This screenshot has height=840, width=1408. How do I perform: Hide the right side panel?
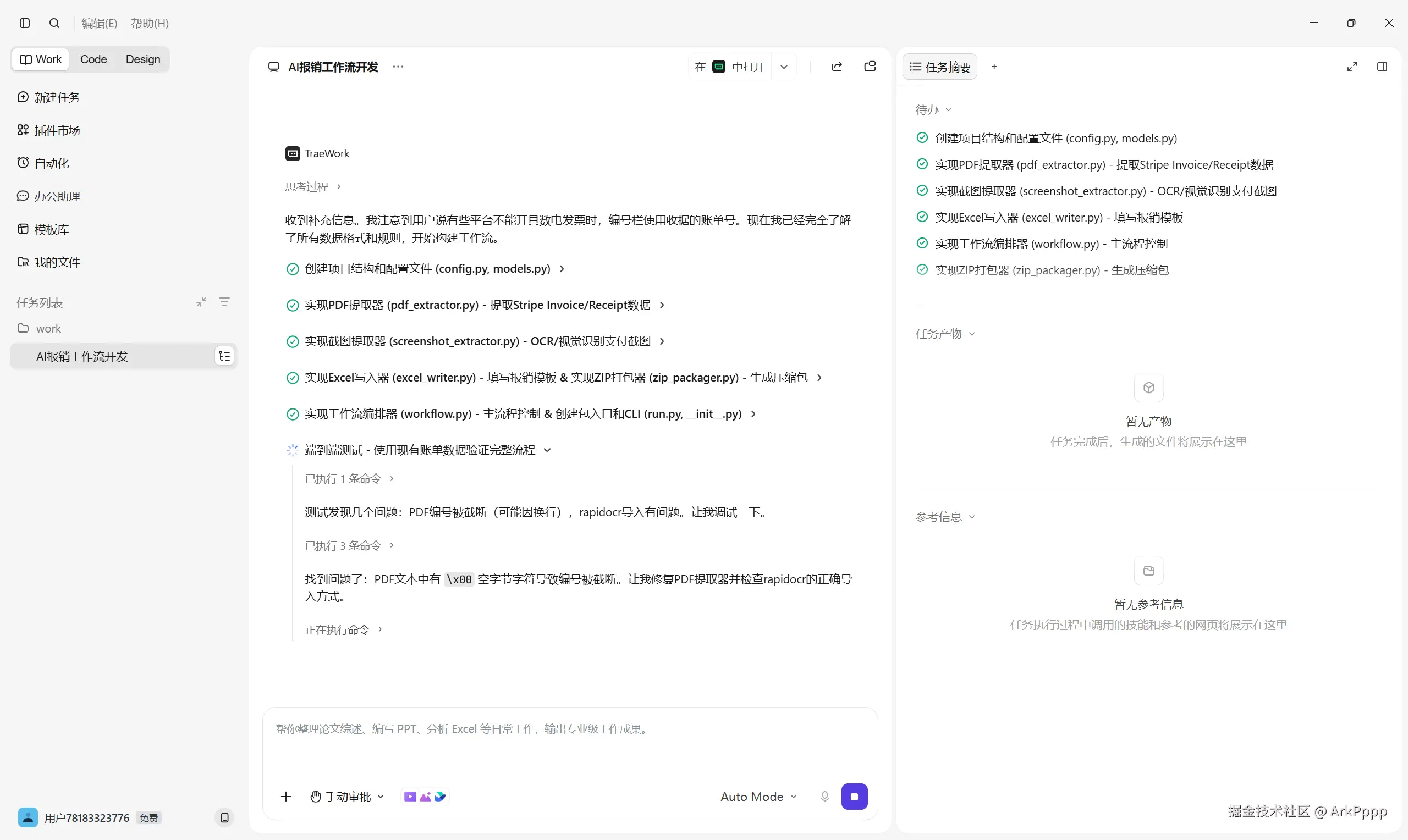(1382, 67)
